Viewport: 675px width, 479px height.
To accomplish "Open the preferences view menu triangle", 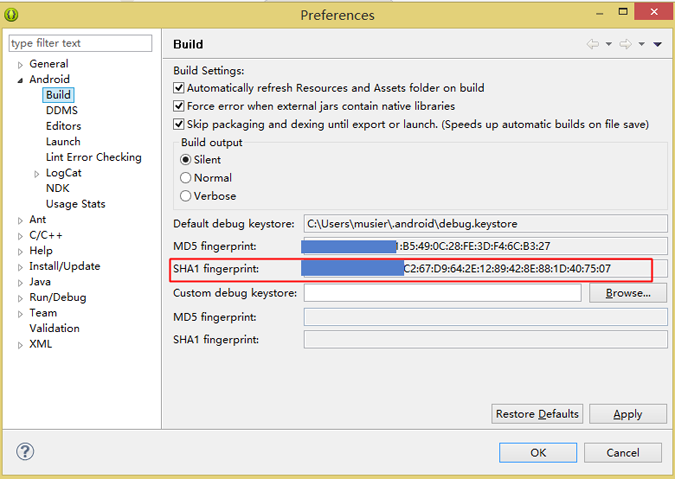I will click(657, 44).
